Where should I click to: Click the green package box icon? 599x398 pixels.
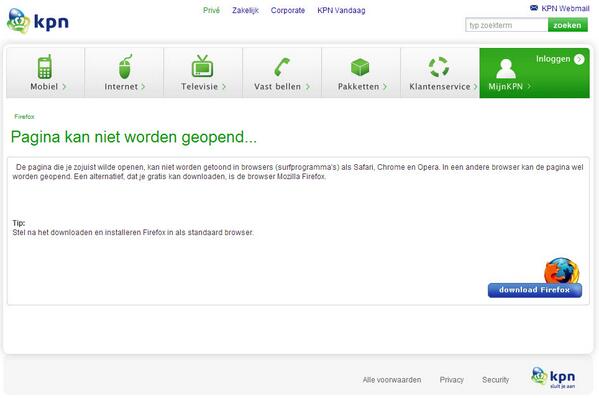pos(360,67)
